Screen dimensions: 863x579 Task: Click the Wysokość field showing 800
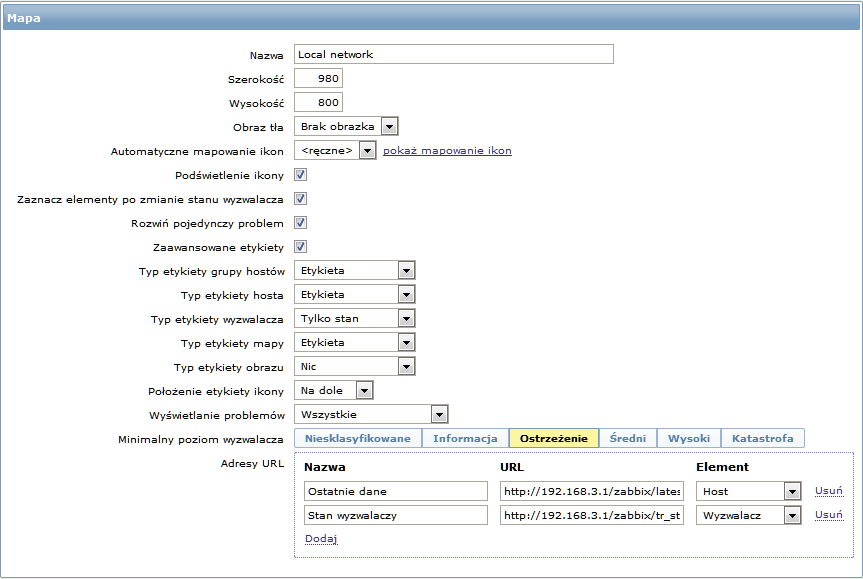click(318, 102)
